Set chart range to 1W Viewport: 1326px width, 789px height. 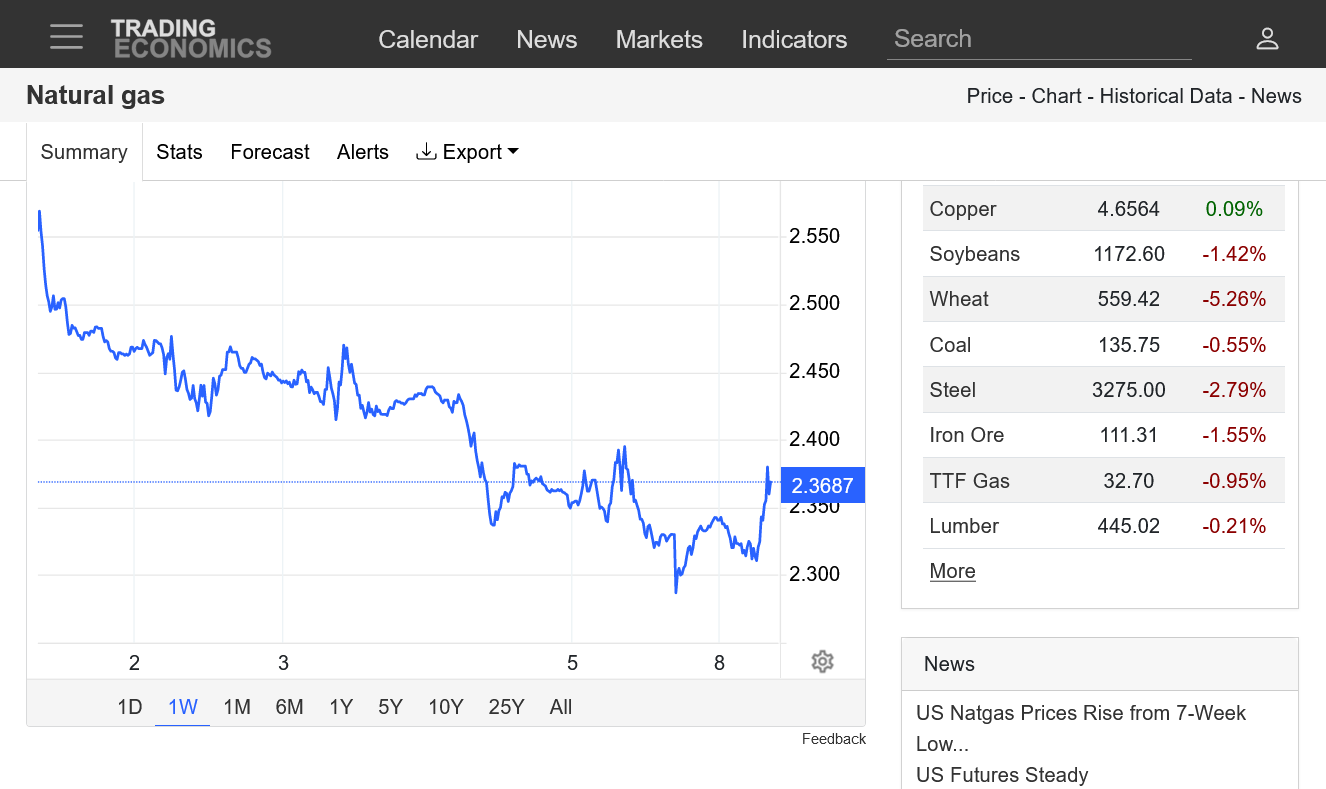coord(183,707)
